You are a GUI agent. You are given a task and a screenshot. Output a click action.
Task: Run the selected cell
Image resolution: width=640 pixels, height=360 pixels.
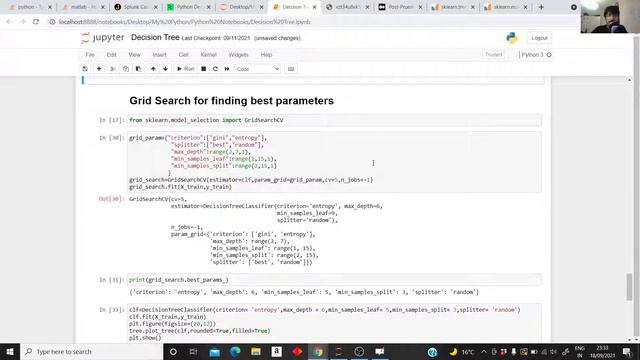185,69
